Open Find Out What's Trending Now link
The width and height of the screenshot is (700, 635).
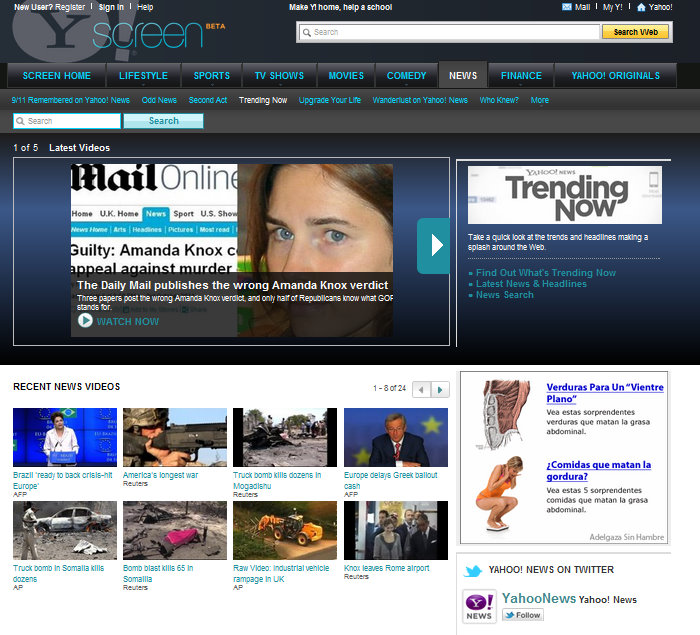546,272
